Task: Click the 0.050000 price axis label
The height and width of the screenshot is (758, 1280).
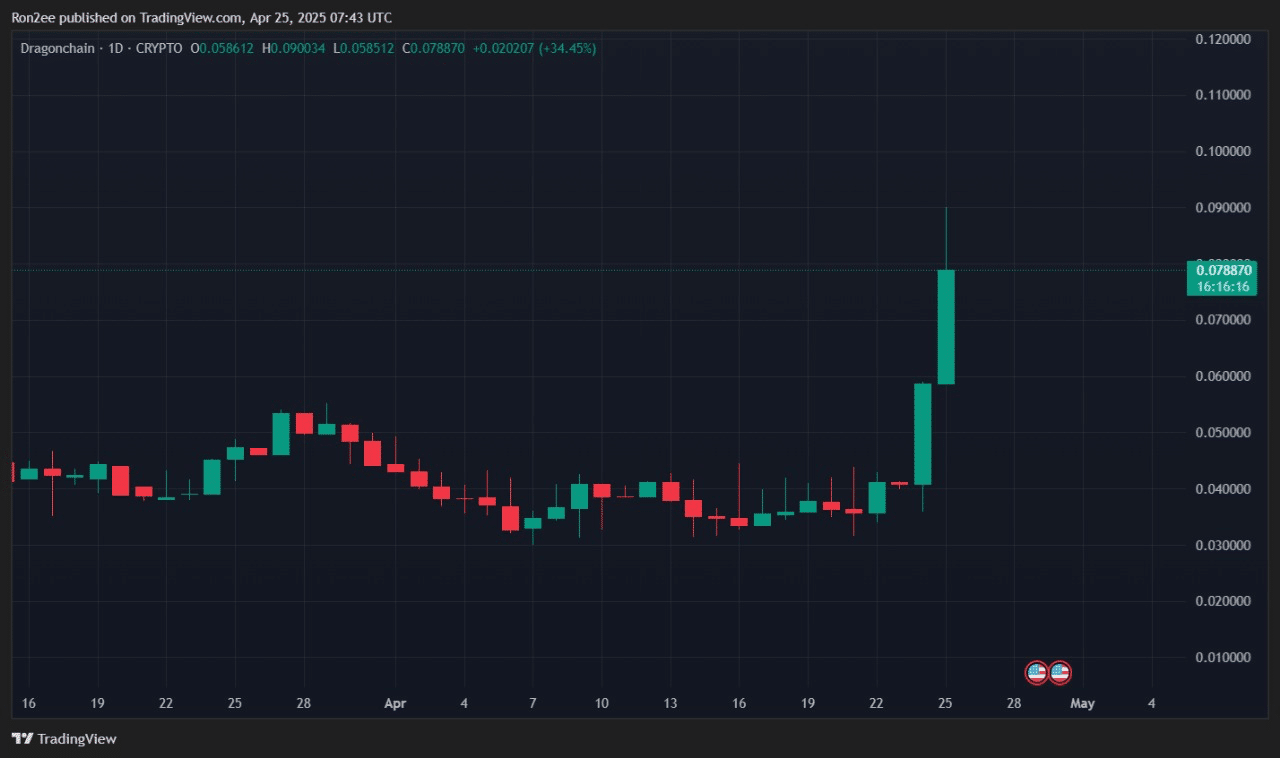Action: tap(1223, 433)
